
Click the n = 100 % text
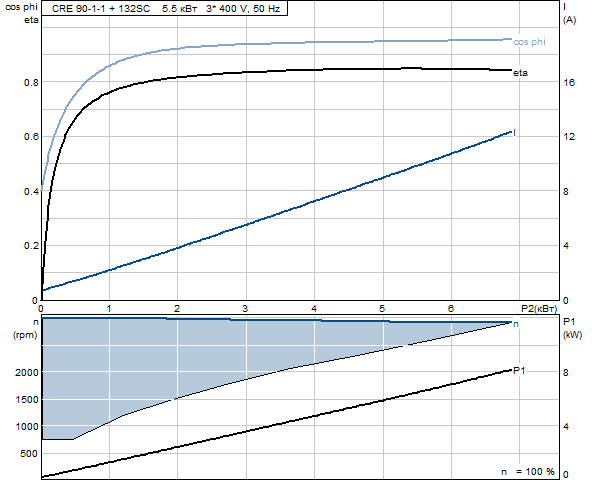point(528,471)
